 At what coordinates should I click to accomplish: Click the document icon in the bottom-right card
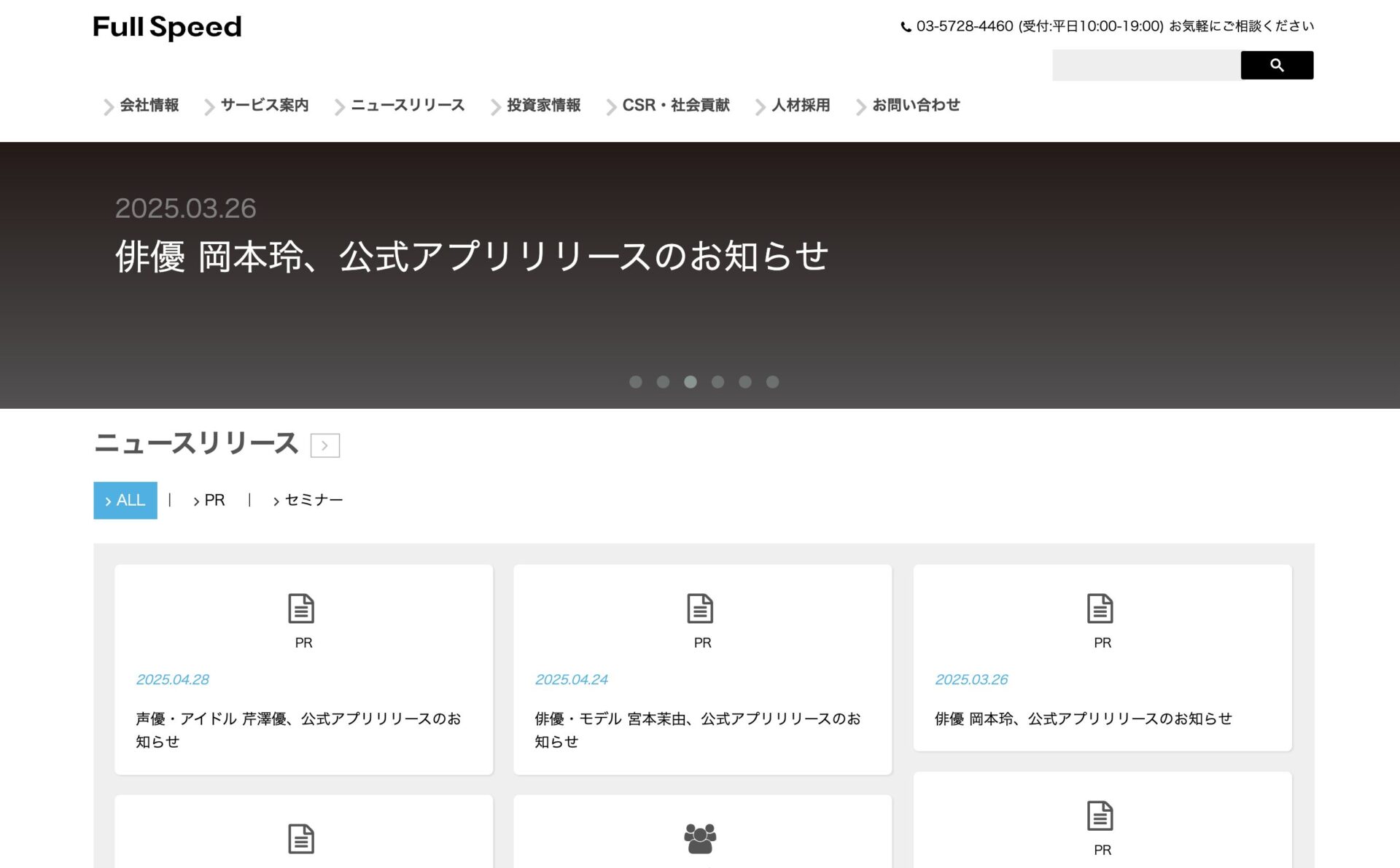[x=1100, y=816]
